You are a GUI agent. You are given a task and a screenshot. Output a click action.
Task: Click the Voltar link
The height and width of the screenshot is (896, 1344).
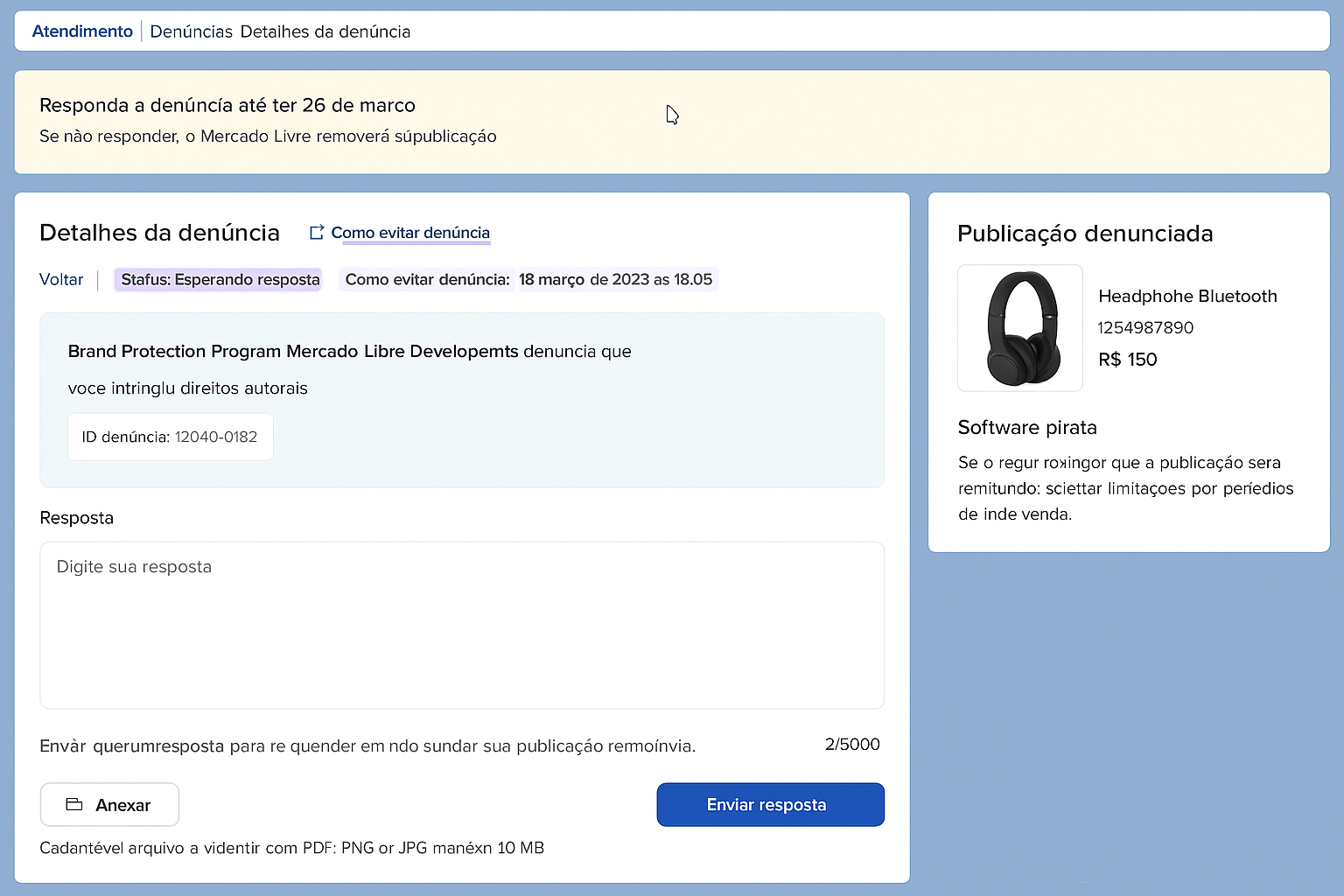coord(61,279)
